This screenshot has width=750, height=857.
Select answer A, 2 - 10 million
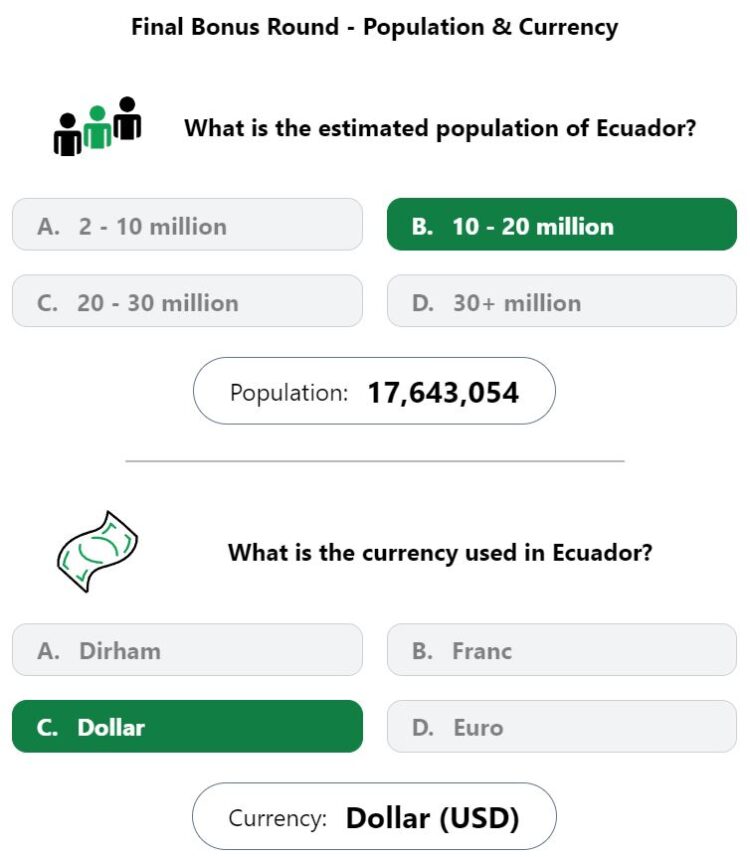pyautogui.click(x=187, y=225)
